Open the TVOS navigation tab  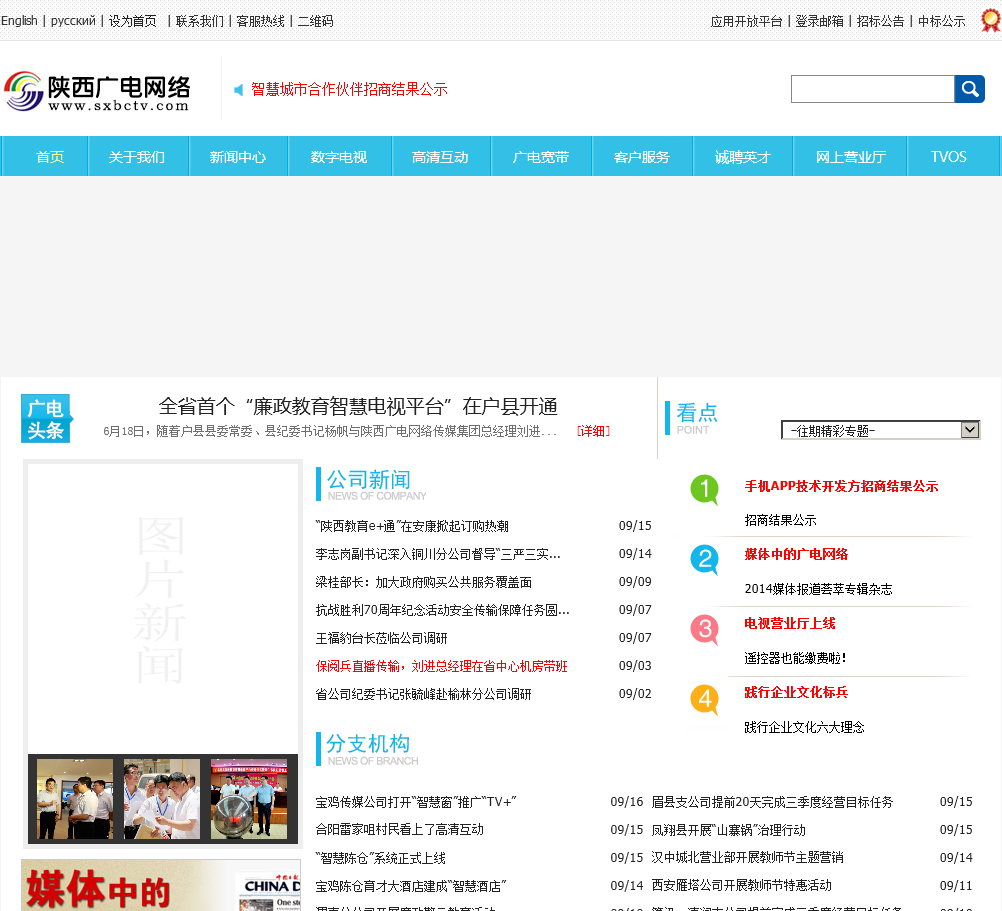948,157
